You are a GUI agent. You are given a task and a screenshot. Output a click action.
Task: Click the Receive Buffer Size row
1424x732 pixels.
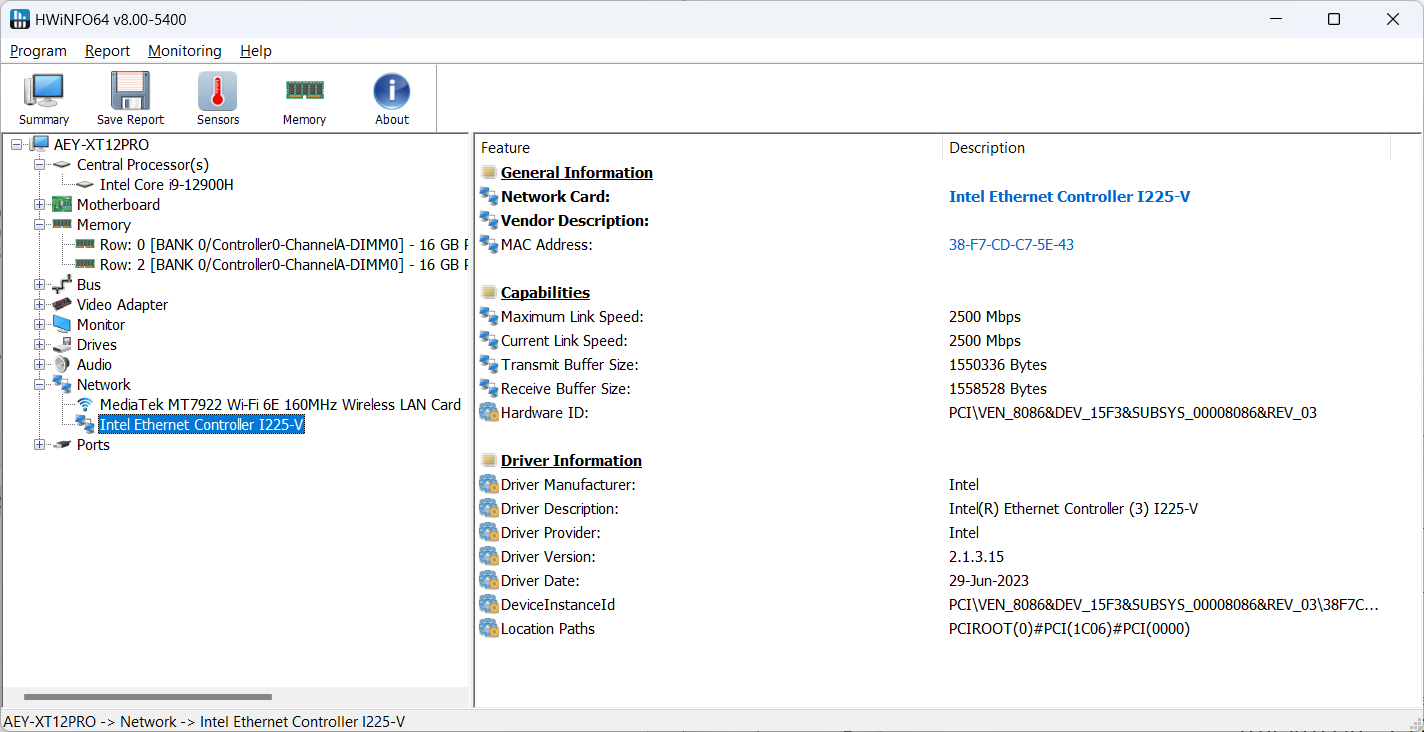948,389
